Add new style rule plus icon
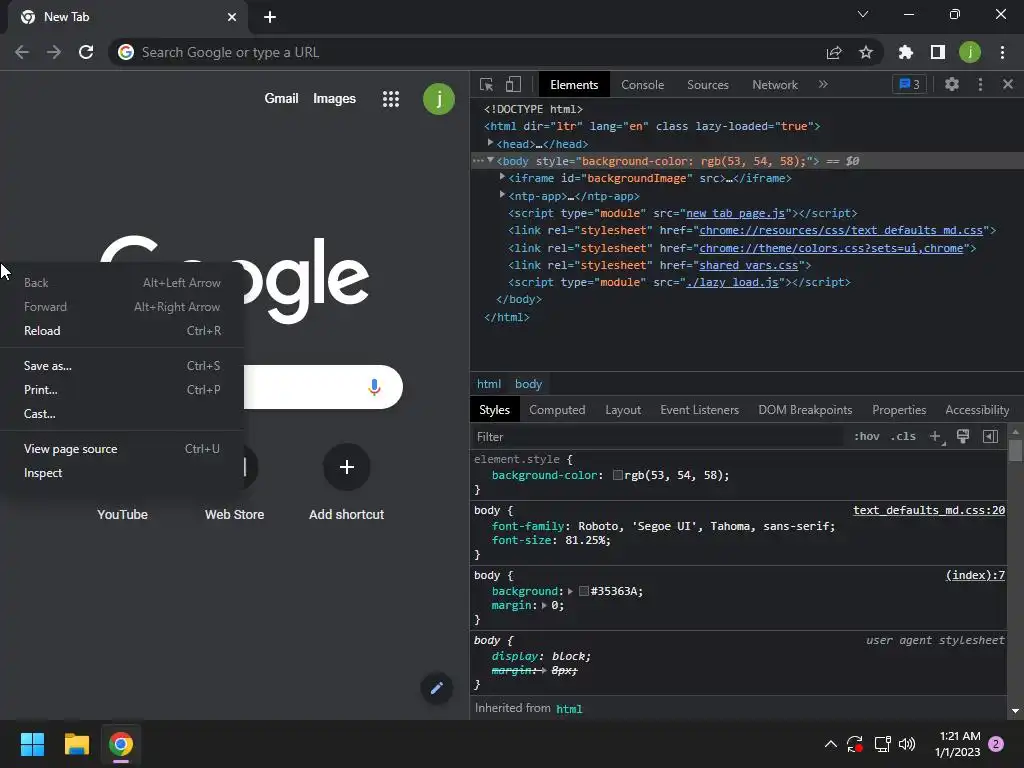Image resolution: width=1024 pixels, height=768 pixels. [x=936, y=437]
